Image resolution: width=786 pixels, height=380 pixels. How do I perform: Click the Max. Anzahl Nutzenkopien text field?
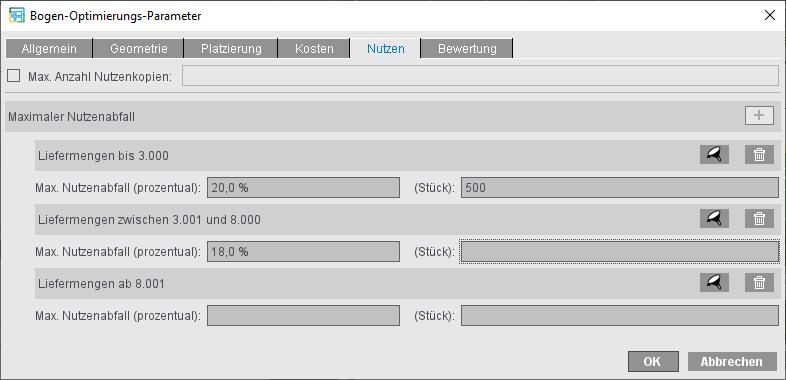480,76
